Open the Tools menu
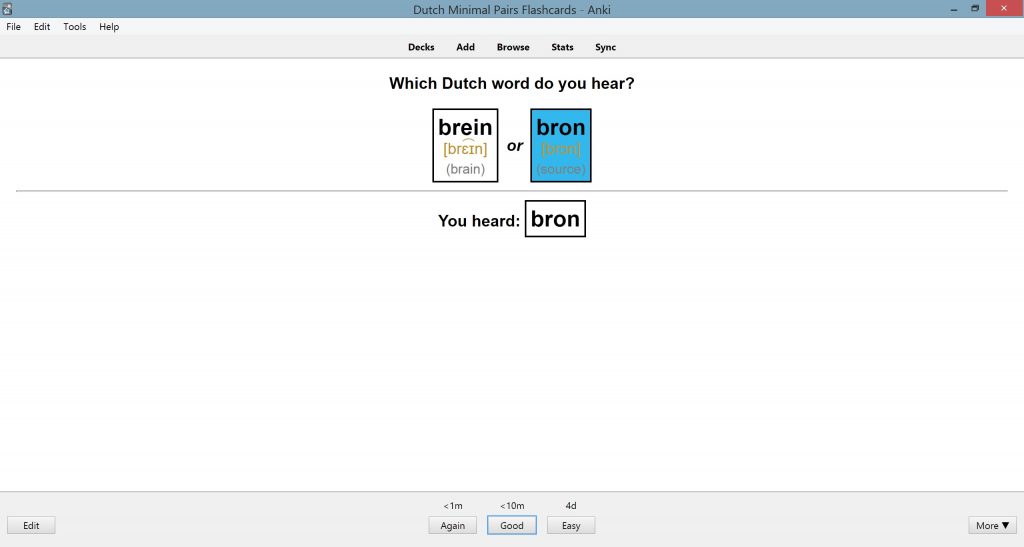 pos(74,27)
